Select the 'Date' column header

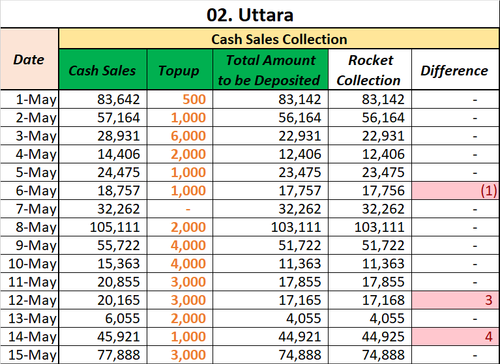point(29,59)
